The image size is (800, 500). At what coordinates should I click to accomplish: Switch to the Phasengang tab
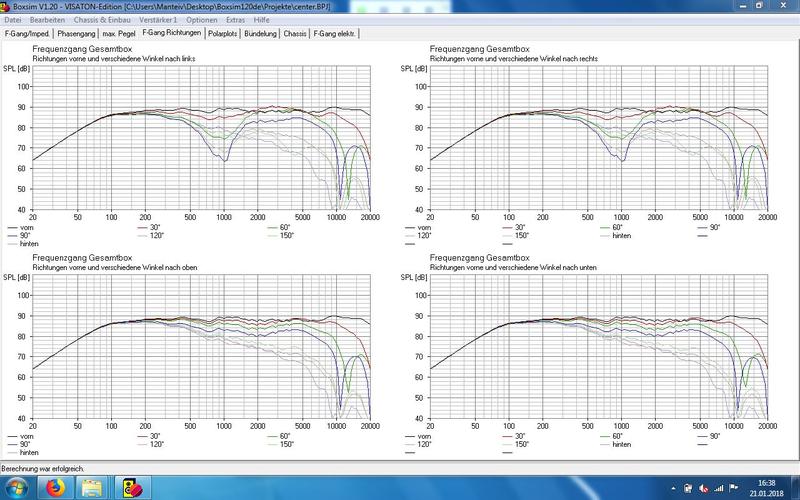tap(74, 33)
